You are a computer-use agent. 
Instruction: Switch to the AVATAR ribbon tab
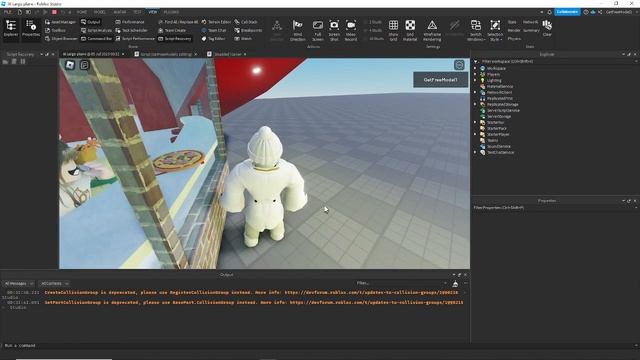(x=120, y=12)
